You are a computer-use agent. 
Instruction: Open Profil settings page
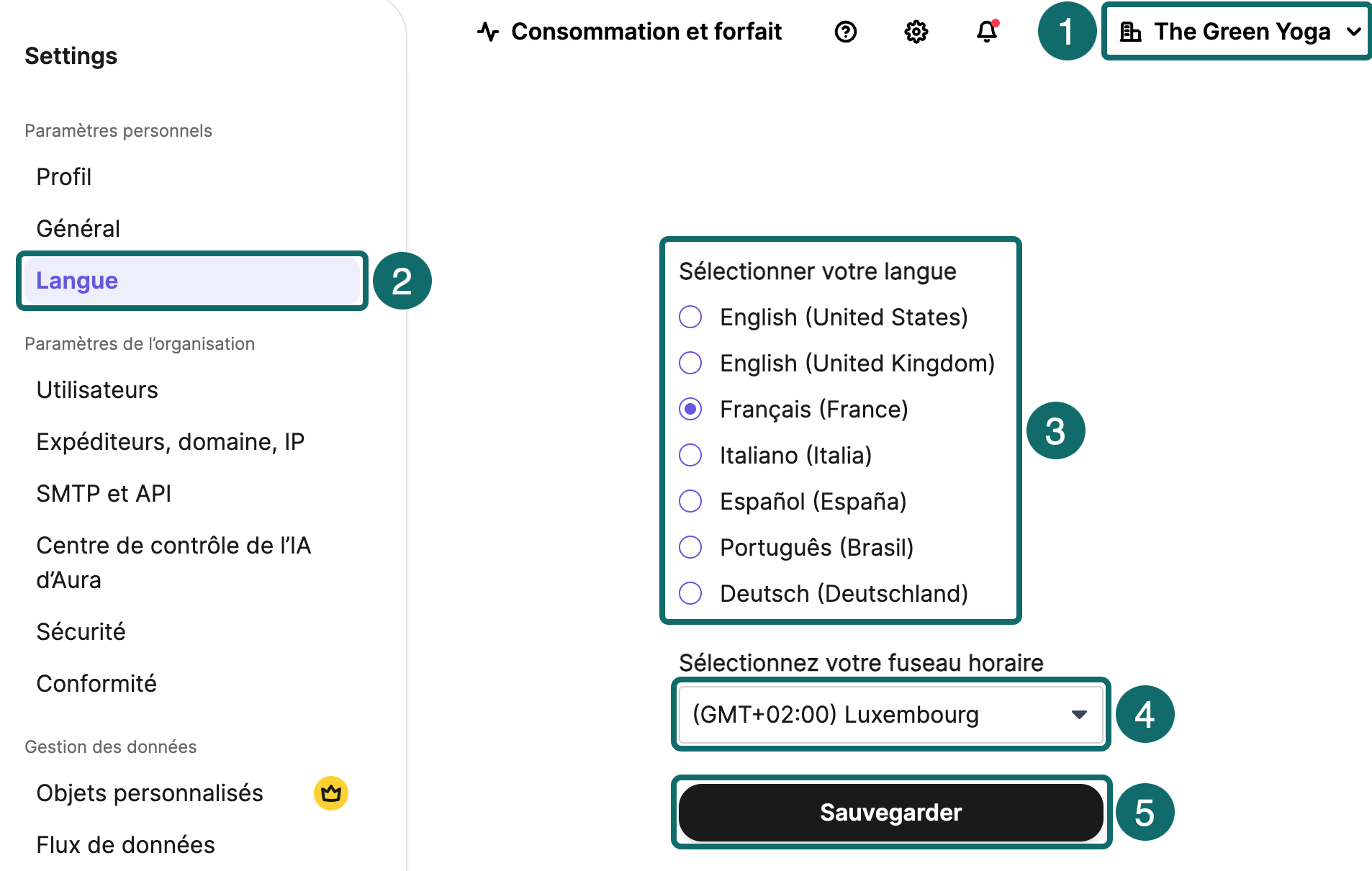click(64, 177)
